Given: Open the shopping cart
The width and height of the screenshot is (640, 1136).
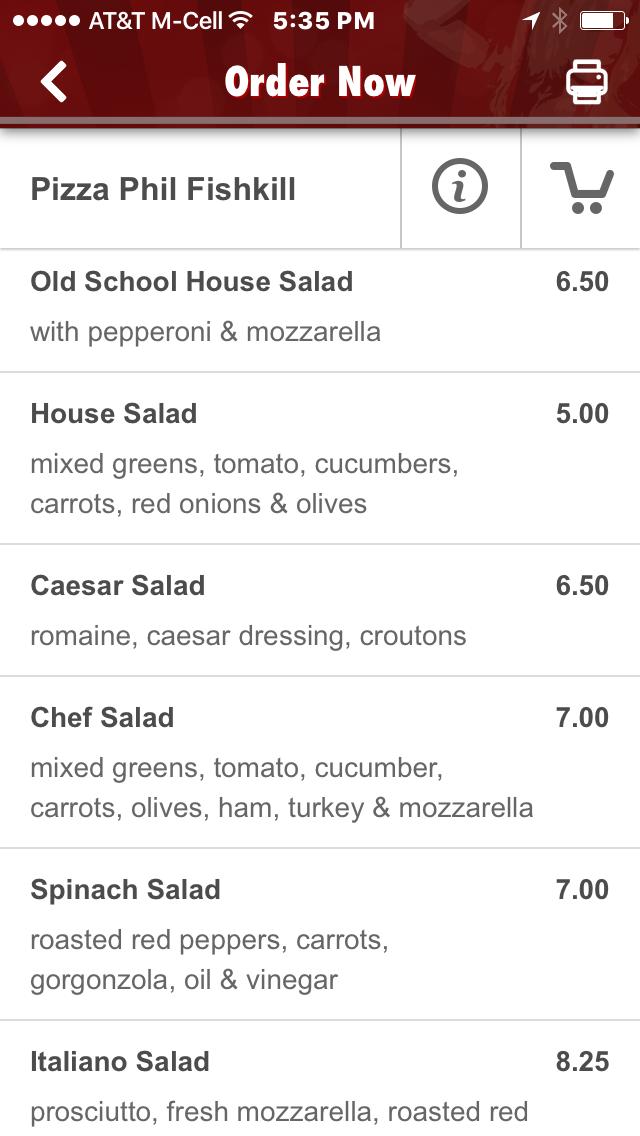Looking at the screenshot, I should (581, 188).
